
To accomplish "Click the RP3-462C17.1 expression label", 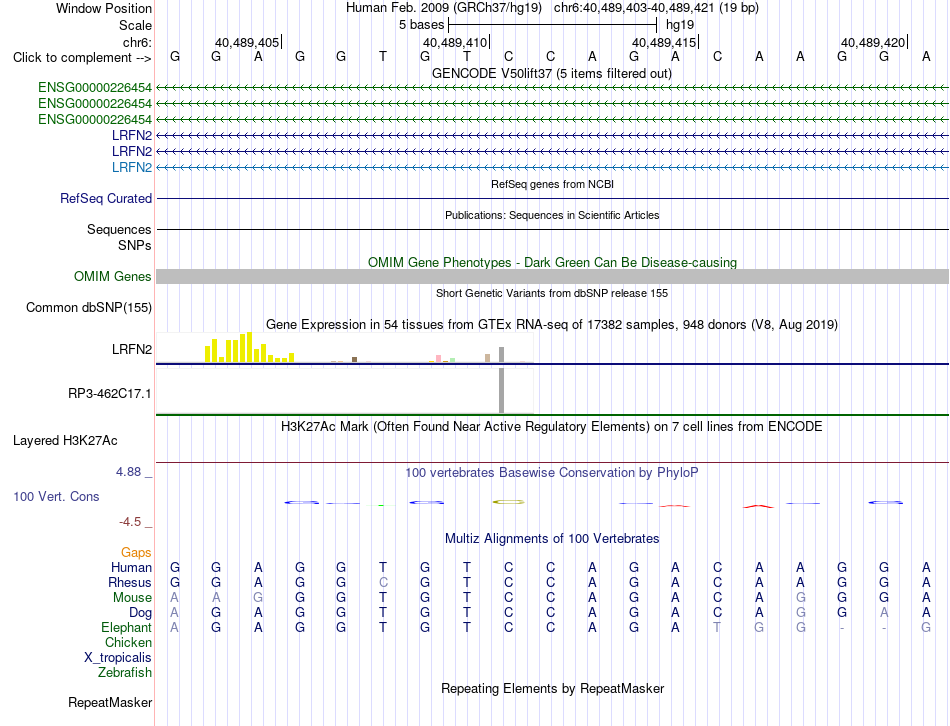I will click(110, 393).
